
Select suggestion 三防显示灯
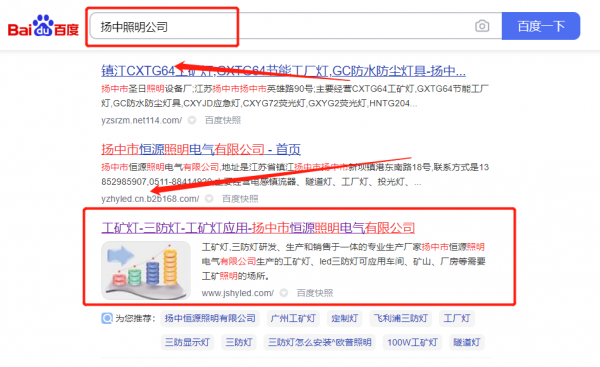pyautogui.click(x=187, y=342)
